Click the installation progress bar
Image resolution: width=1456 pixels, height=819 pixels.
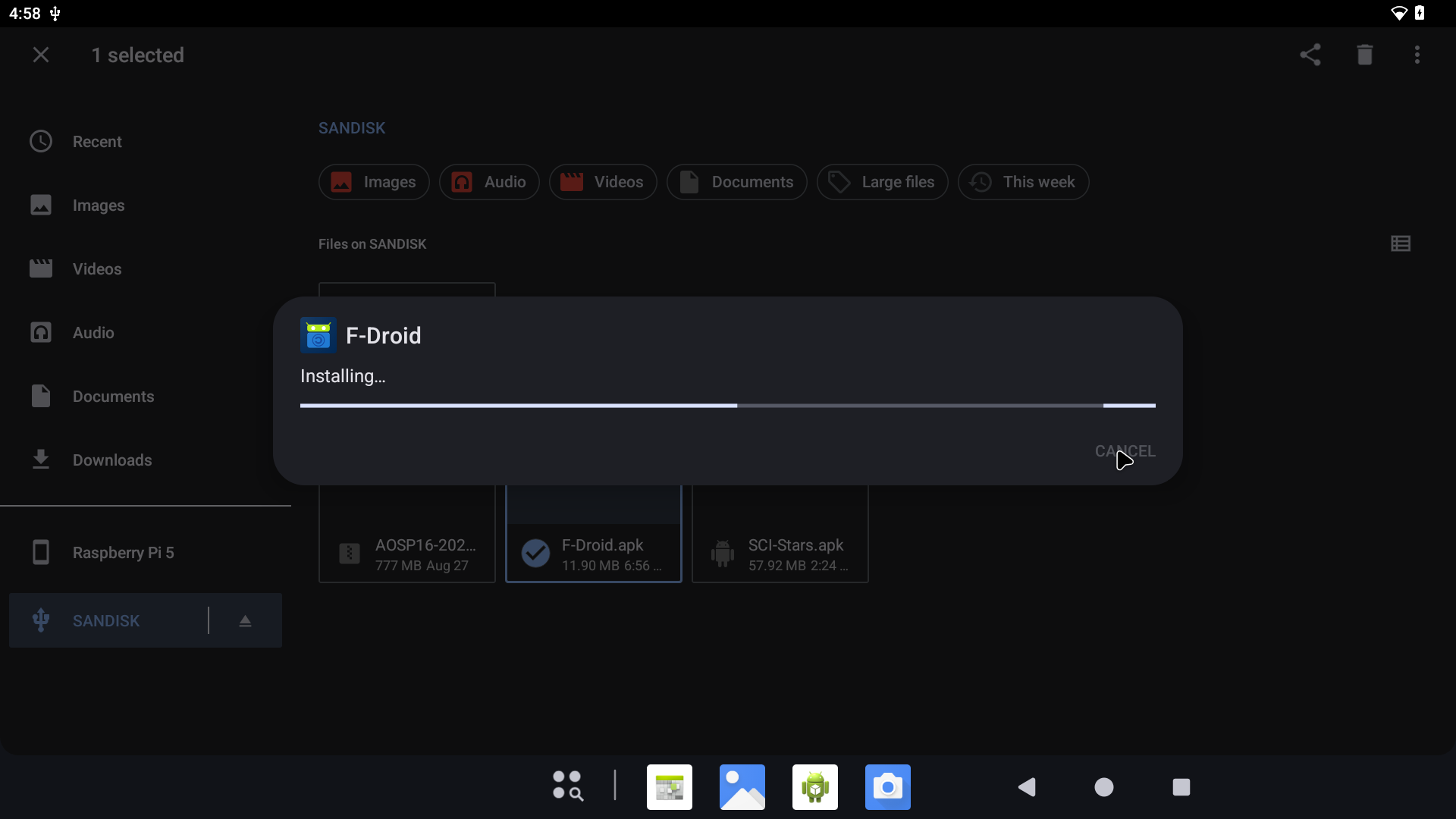point(728,406)
